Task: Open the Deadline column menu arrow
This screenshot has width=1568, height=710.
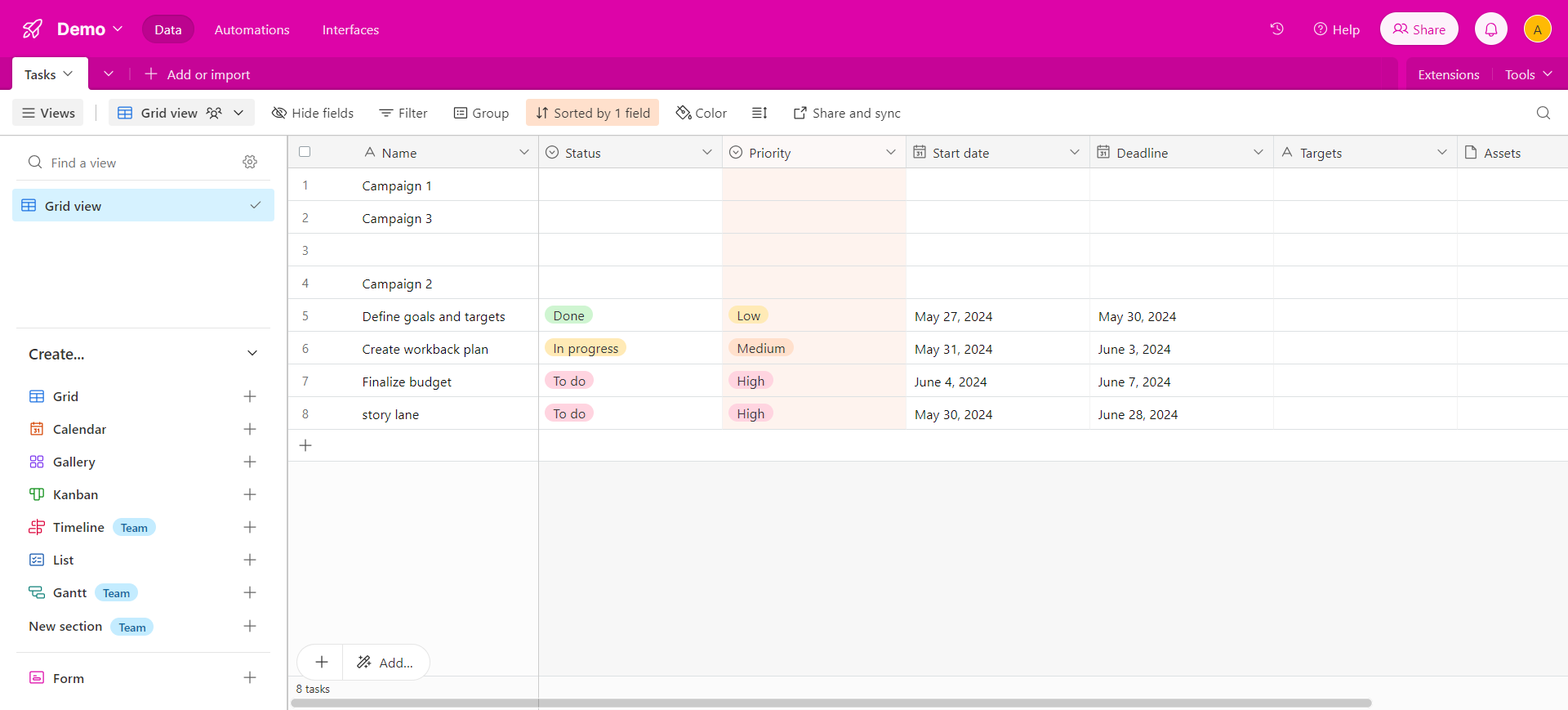Action: point(1258,152)
